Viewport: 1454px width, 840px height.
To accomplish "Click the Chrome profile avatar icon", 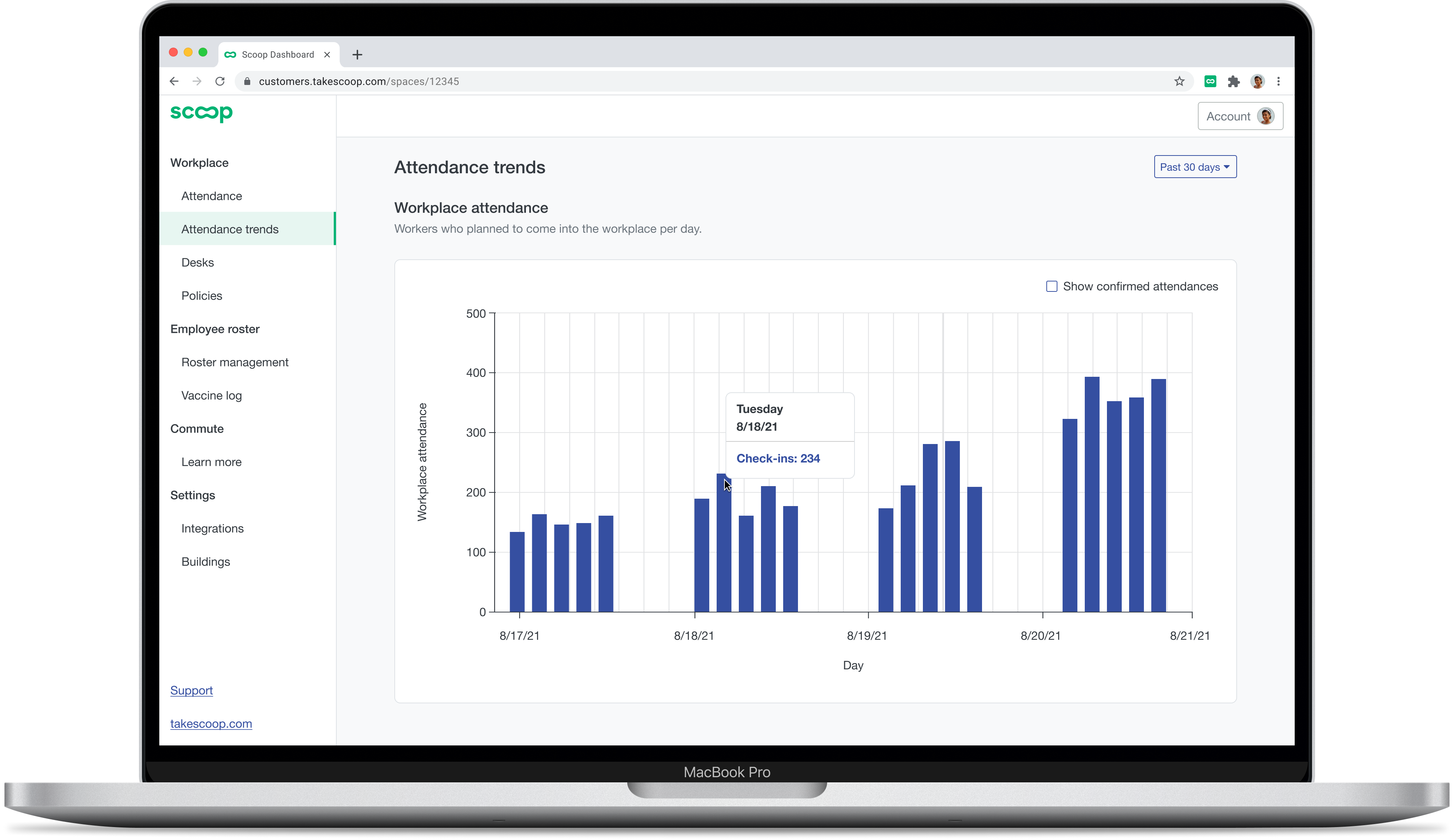I will tap(1257, 81).
